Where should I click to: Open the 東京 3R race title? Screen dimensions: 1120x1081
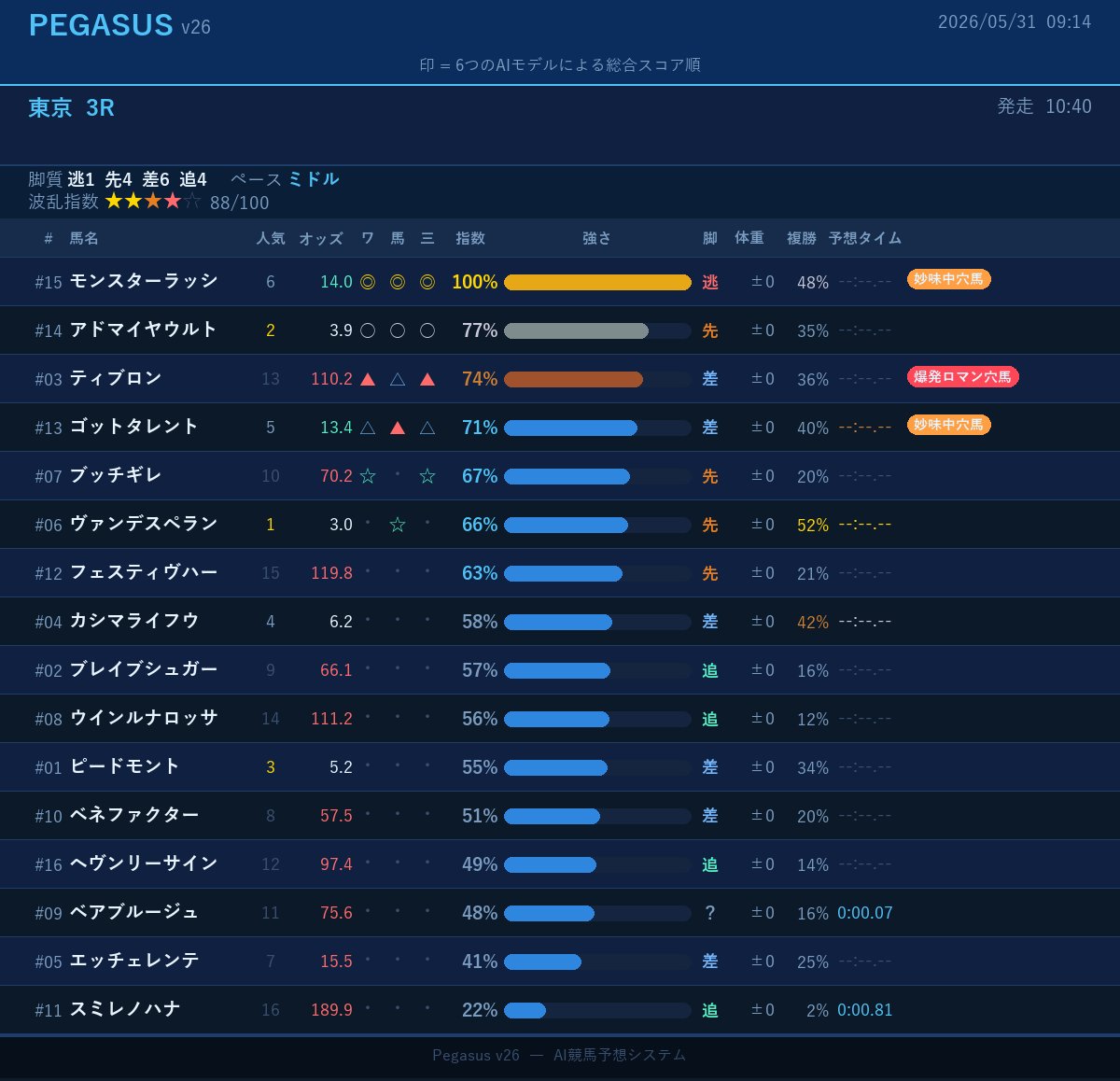click(x=72, y=107)
